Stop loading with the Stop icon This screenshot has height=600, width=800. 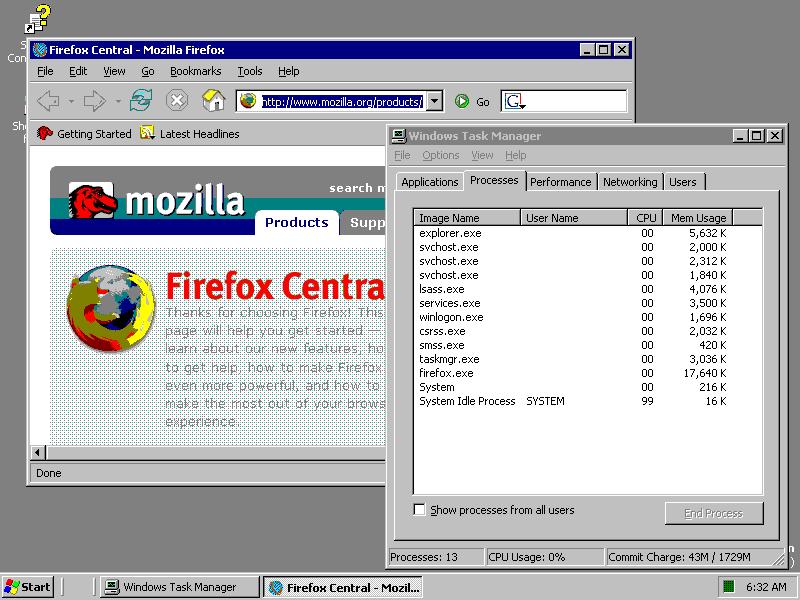[x=177, y=101]
